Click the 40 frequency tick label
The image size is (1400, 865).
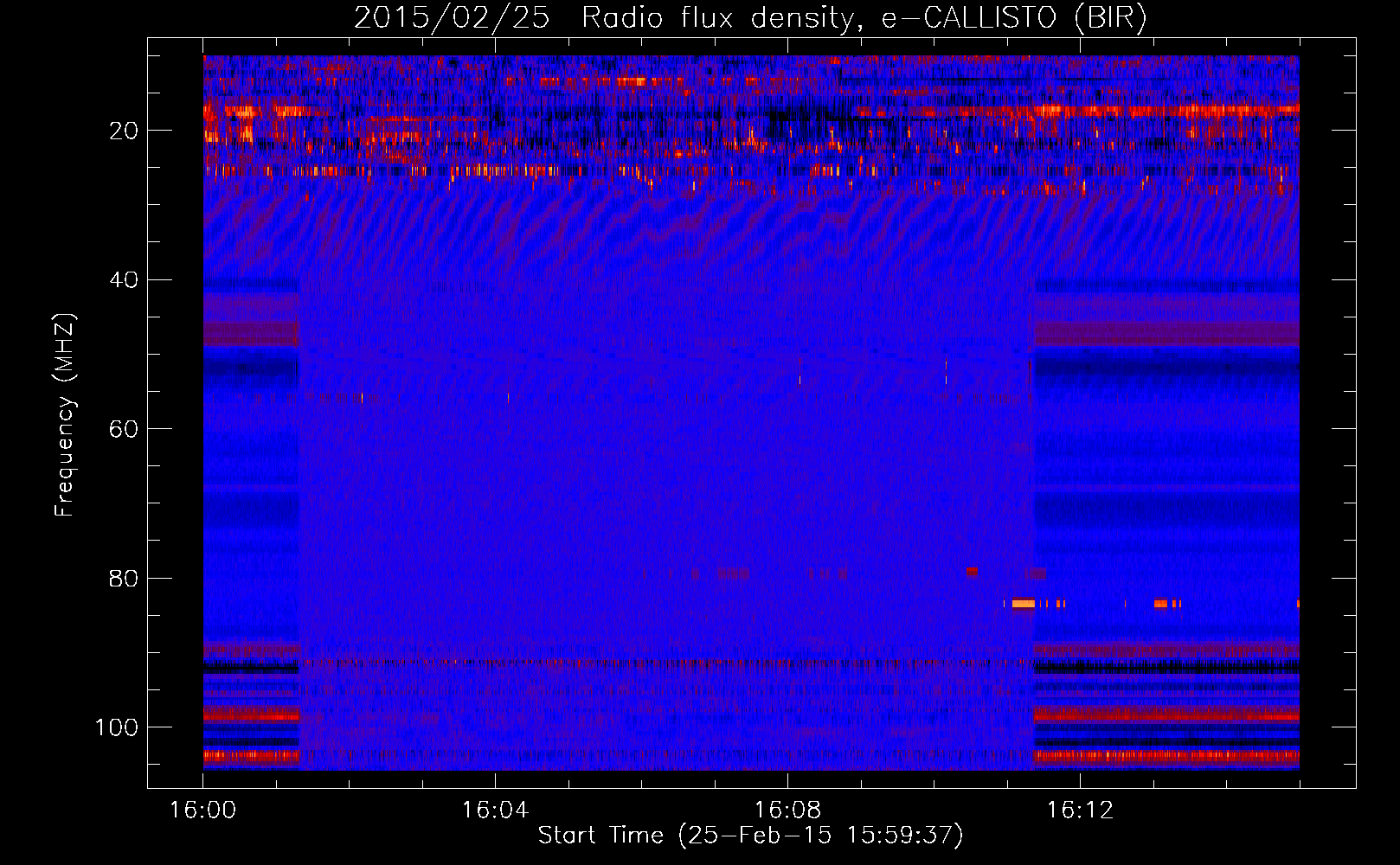(x=125, y=280)
